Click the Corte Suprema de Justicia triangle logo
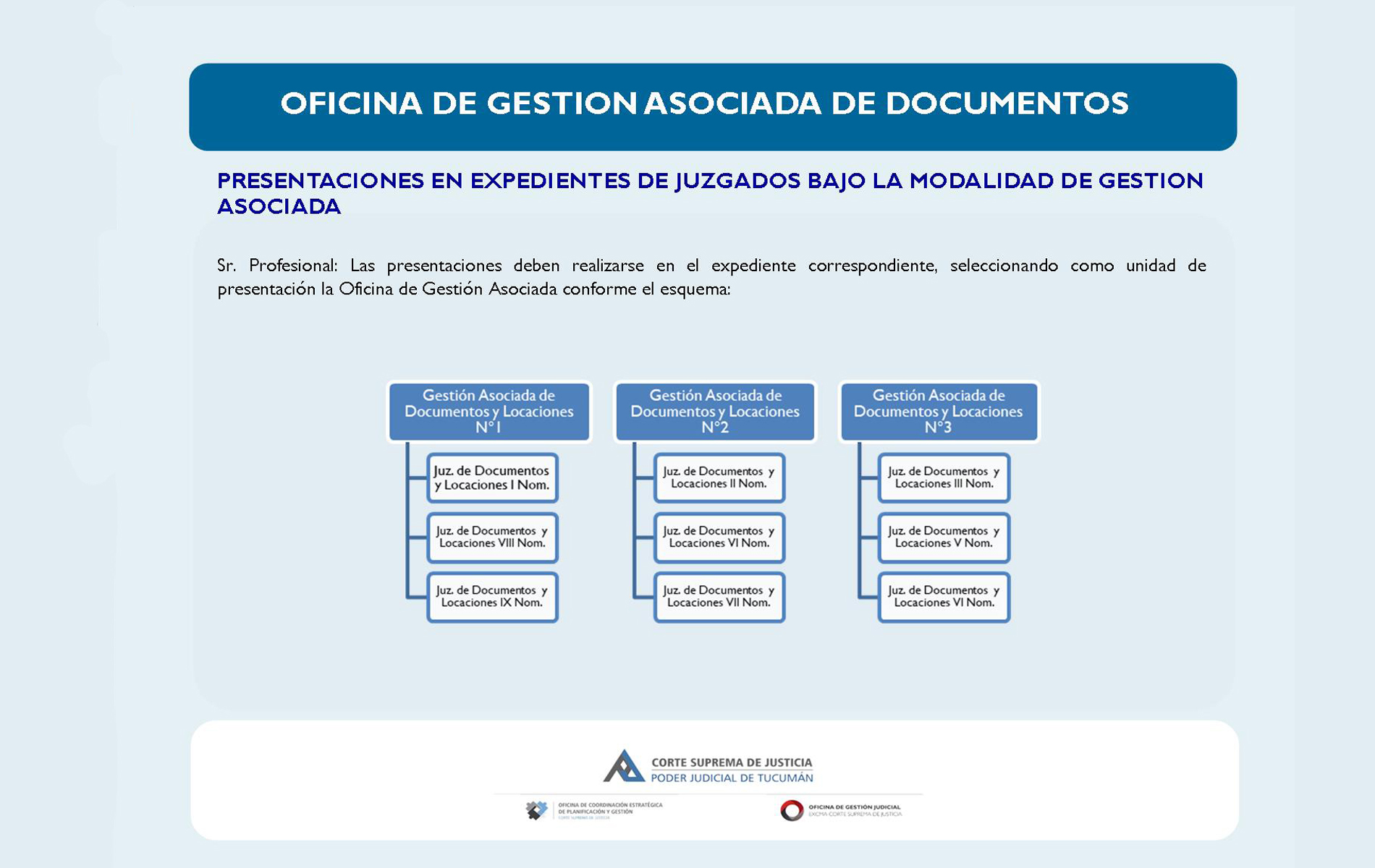This screenshot has height=868, width=1375. pos(624,766)
